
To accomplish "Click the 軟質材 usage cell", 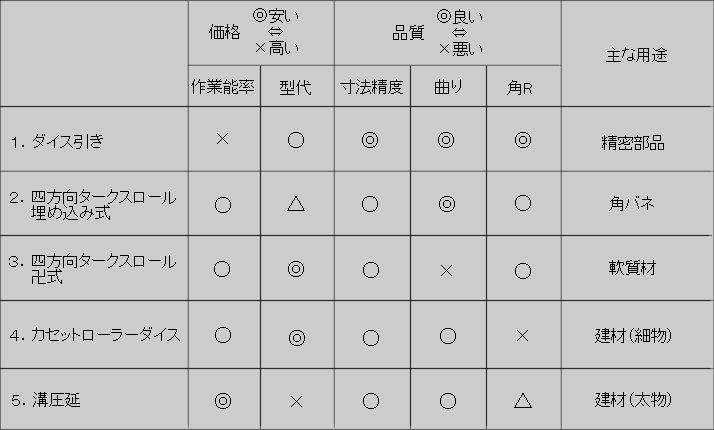I will [631, 269].
